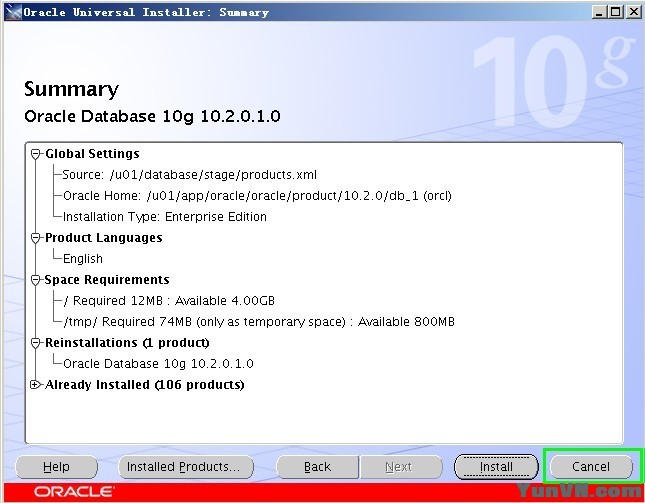
Task: Select the Product Languages heading
Action: tap(104, 238)
